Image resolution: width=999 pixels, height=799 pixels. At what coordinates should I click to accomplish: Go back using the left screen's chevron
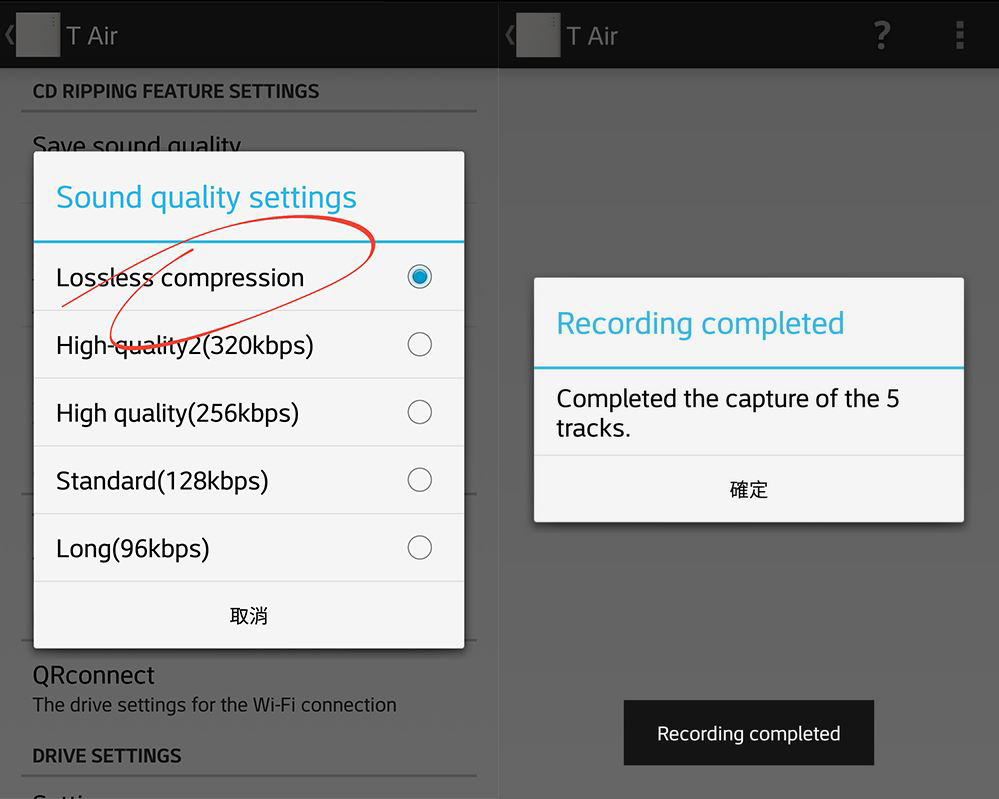pos(9,36)
